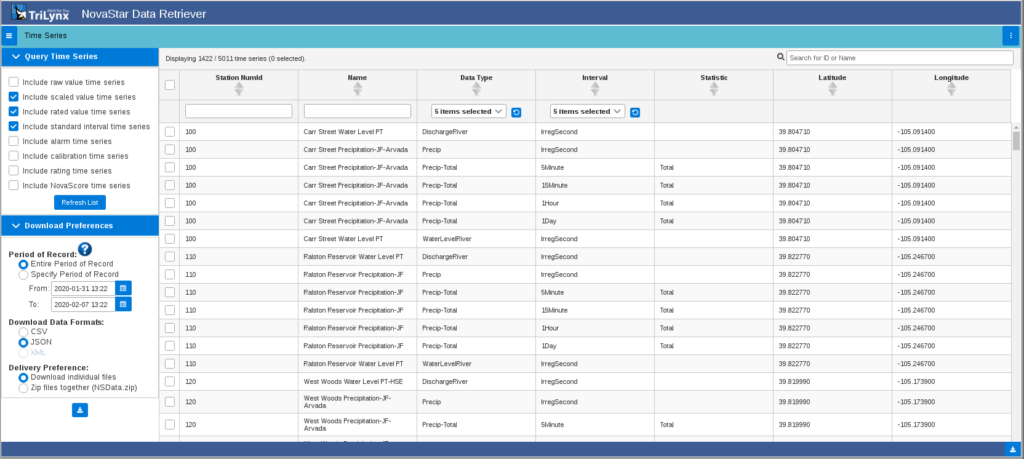The height and width of the screenshot is (459, 1024).
Task: Open Data Type filter dropdown
Action: (x=468, y=112)
